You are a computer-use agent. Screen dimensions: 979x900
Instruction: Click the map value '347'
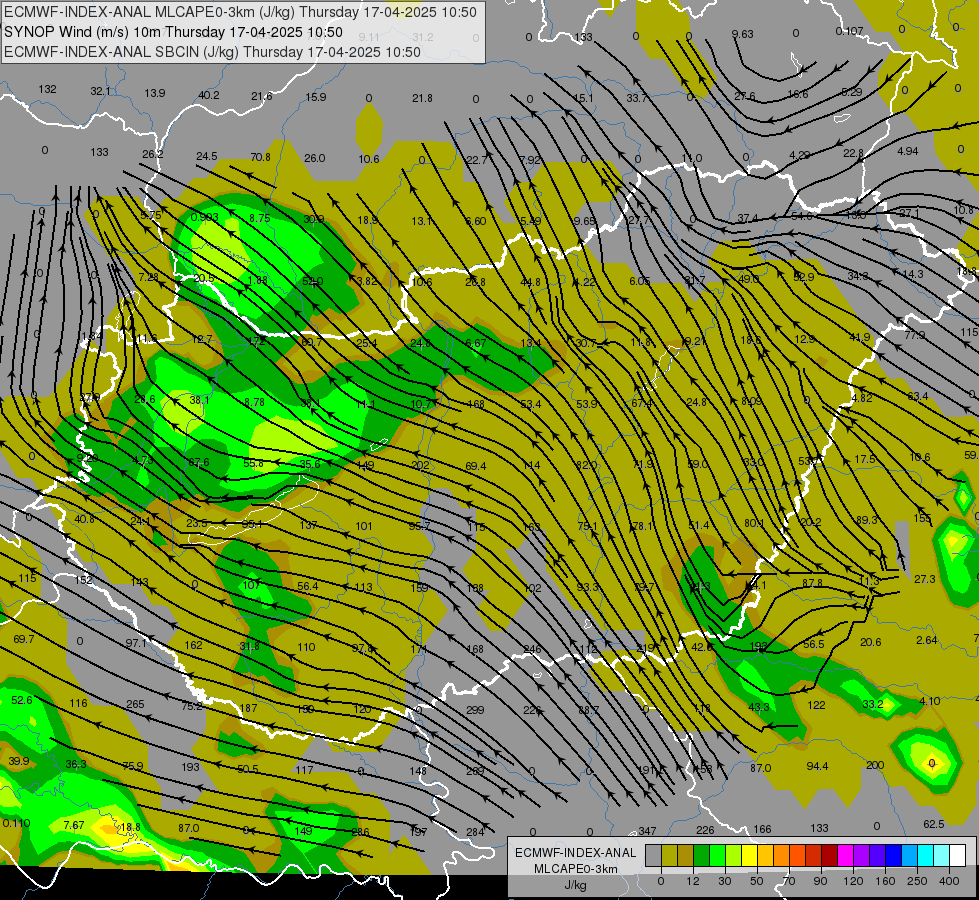[647, 831]
